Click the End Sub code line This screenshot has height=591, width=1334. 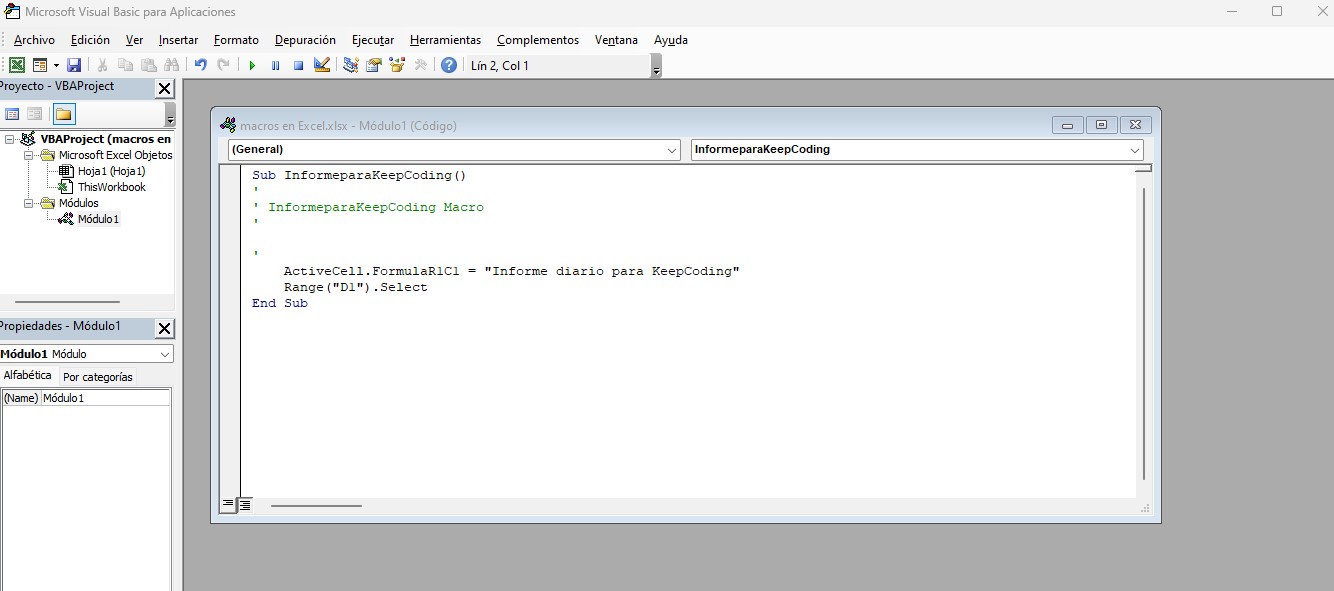tap(280, 303)
